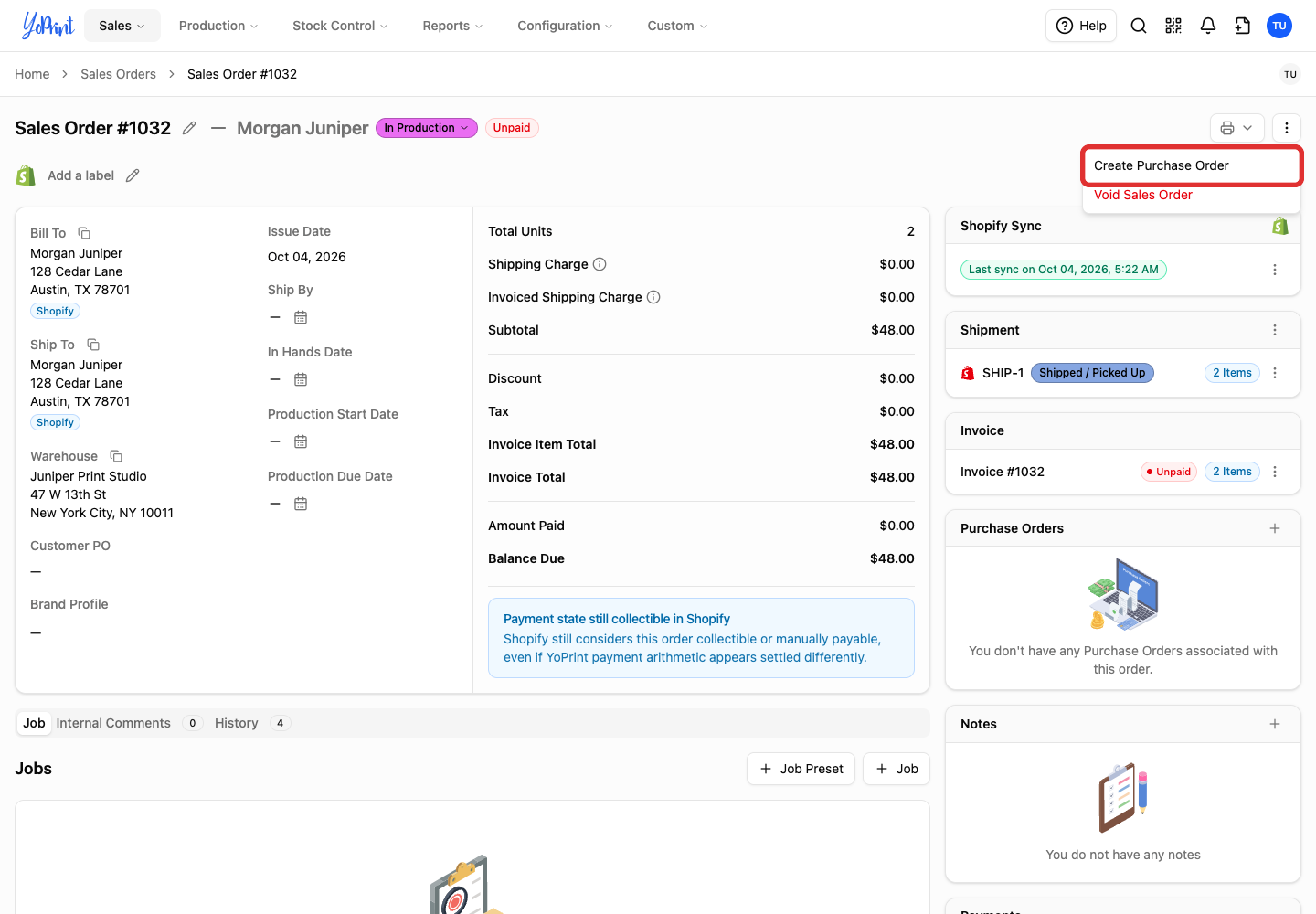Open the print options dropdown

[1237, 128]
